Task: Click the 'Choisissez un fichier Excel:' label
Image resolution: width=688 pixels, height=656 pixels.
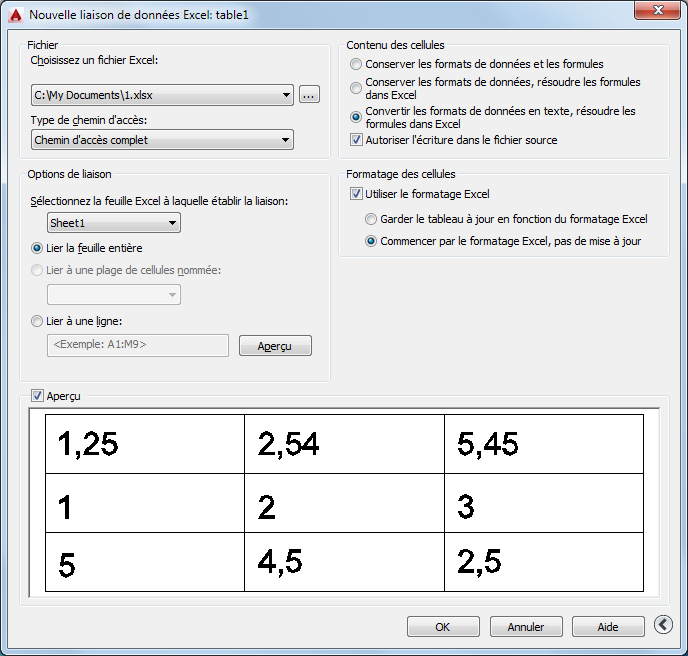Action: pos(94,61)
